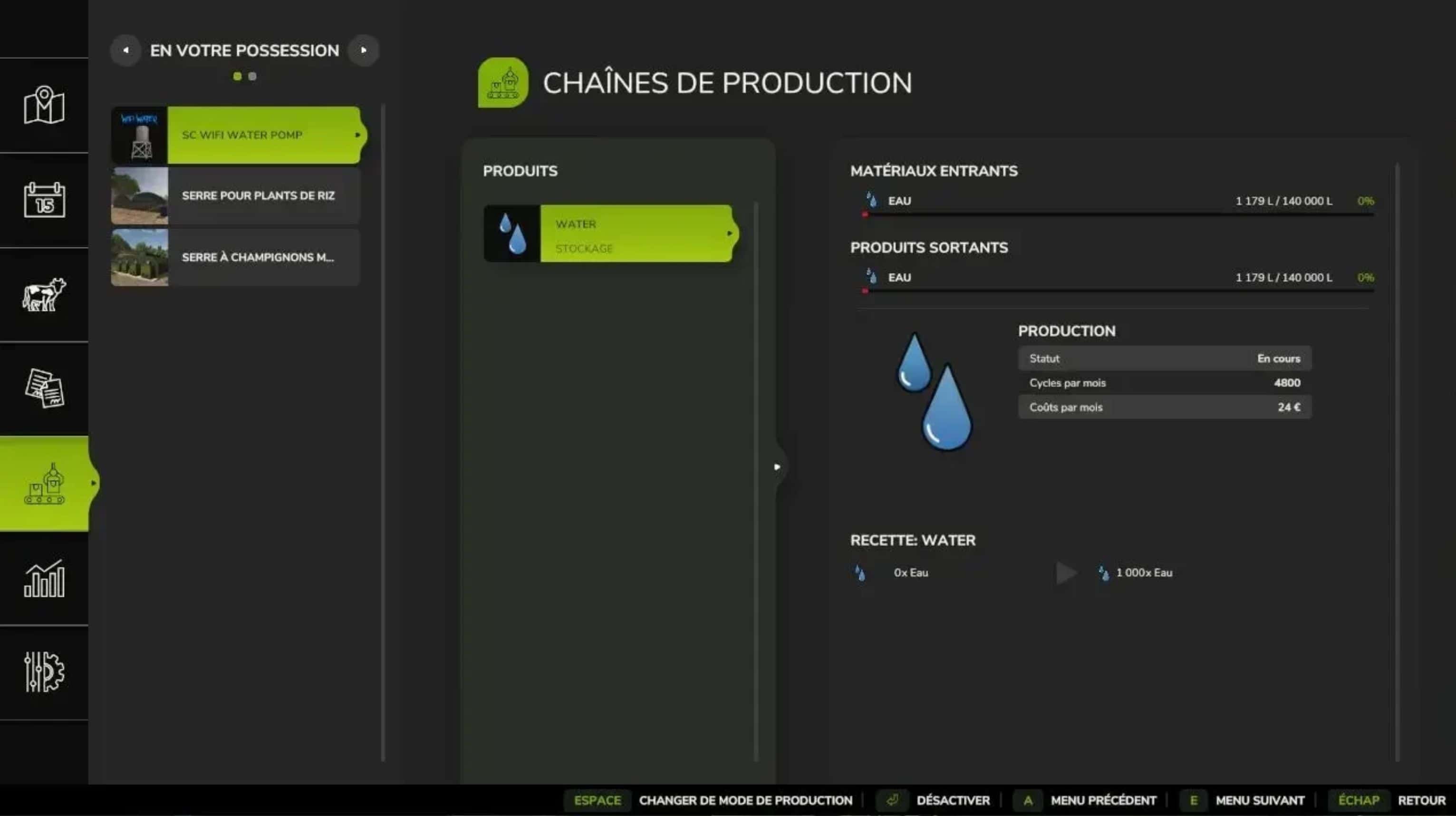Click the Serre à champignons thumbnail
This screenshot has height=816, width=1456.
coord(140,257)
